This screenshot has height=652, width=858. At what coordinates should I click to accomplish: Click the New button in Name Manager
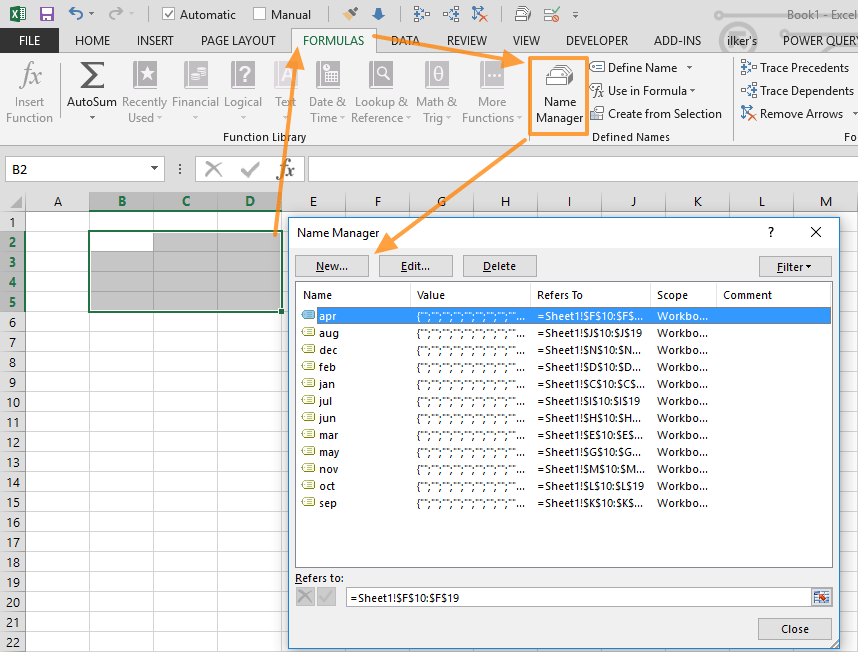pos(331,266)
